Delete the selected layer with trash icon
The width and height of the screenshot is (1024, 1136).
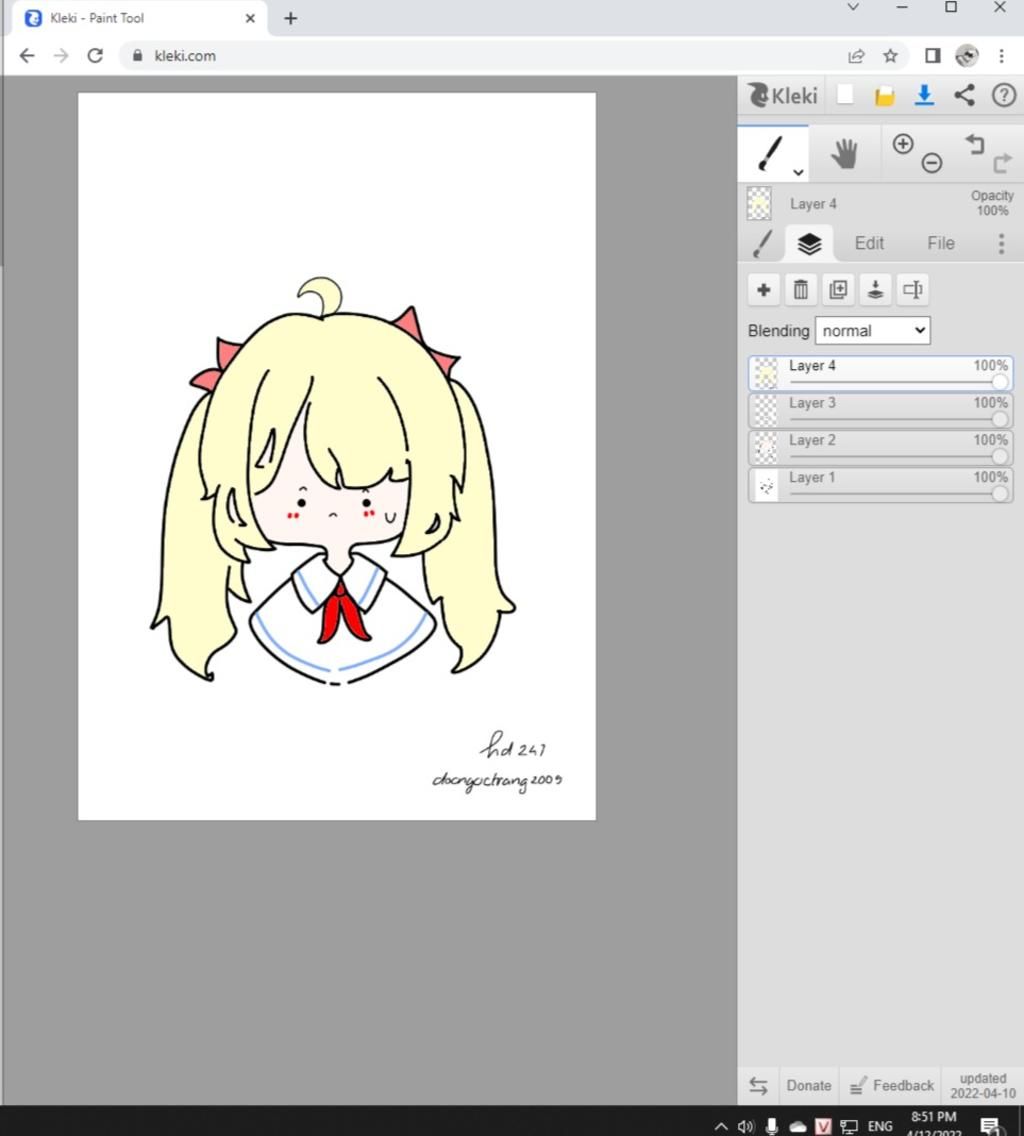click(x=800, y=290)
